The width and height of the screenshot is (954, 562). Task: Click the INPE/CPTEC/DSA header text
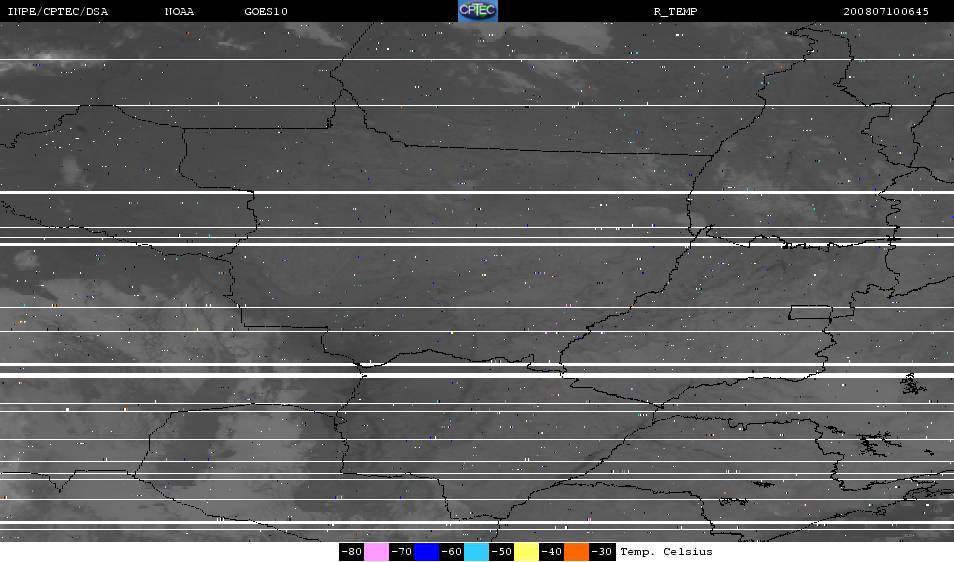click(58, 12)
